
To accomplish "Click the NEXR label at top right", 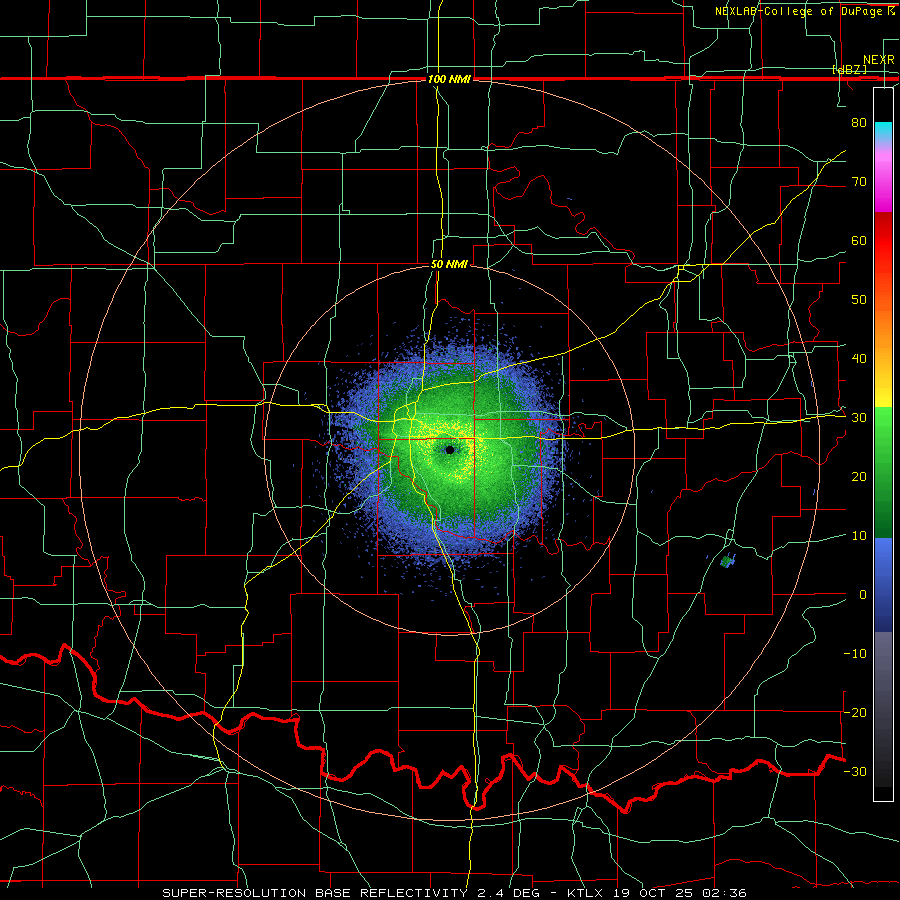I will [878, 60].
